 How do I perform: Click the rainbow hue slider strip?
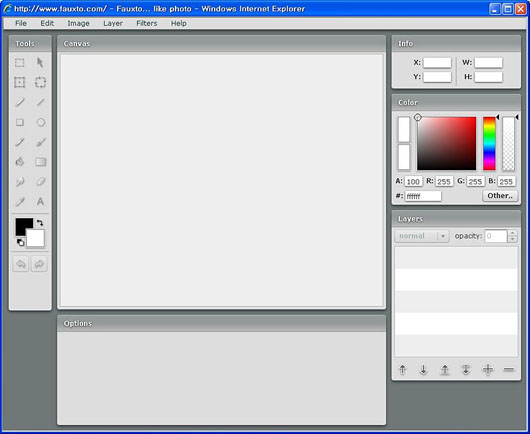point(489,144)
